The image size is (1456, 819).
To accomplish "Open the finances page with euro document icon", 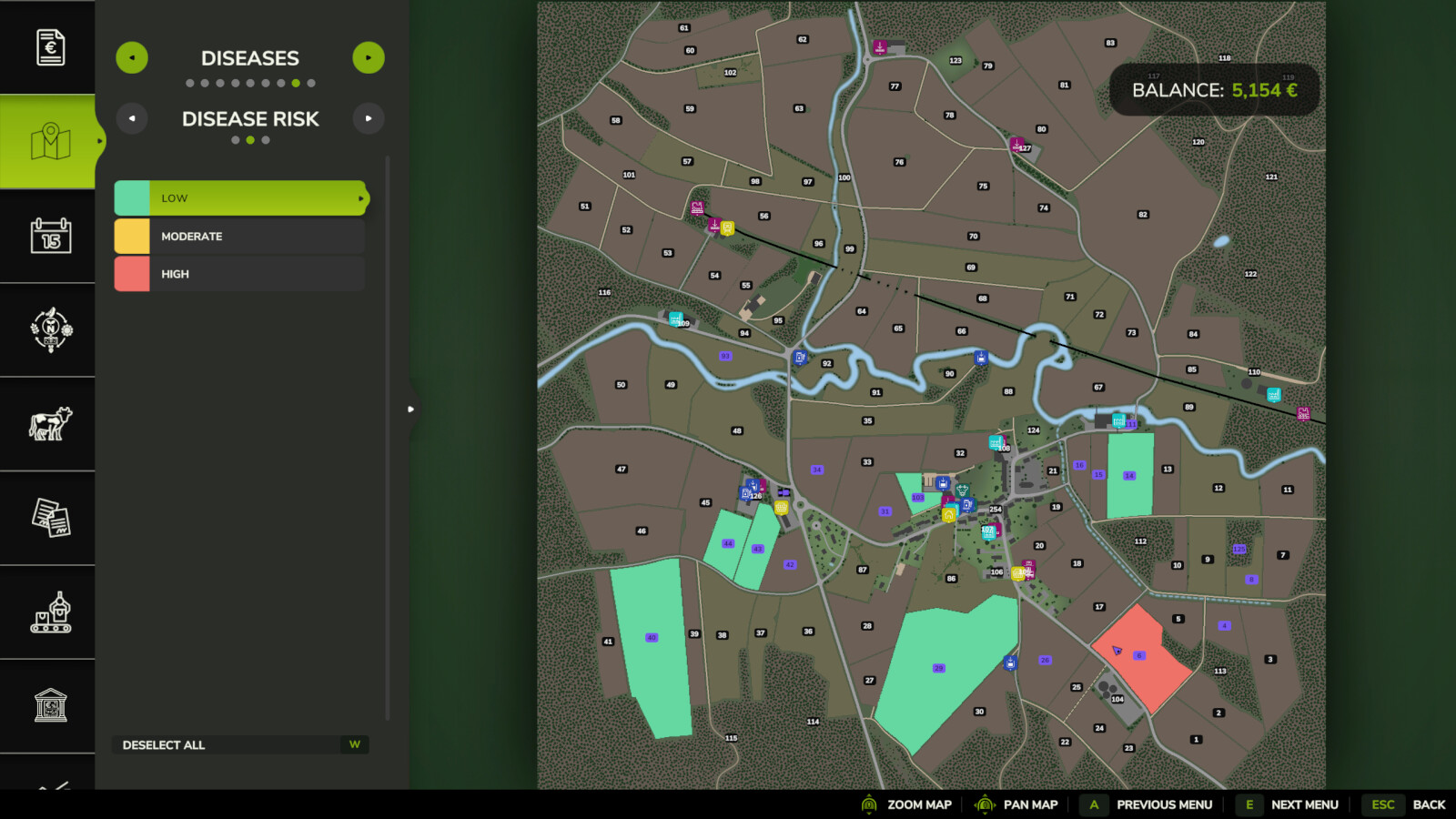I will 51,47.
